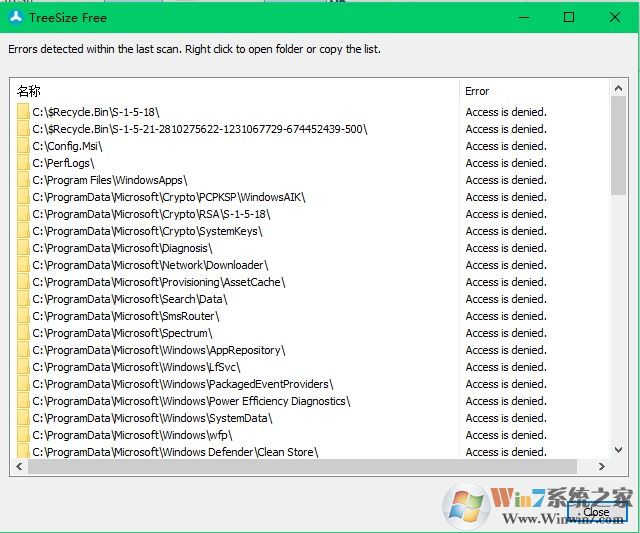Click folder icon of Microsoft\Diagnosis row
Image resolution: width=640 pixels, height=533 pixels.
click(x=23, y=248)
